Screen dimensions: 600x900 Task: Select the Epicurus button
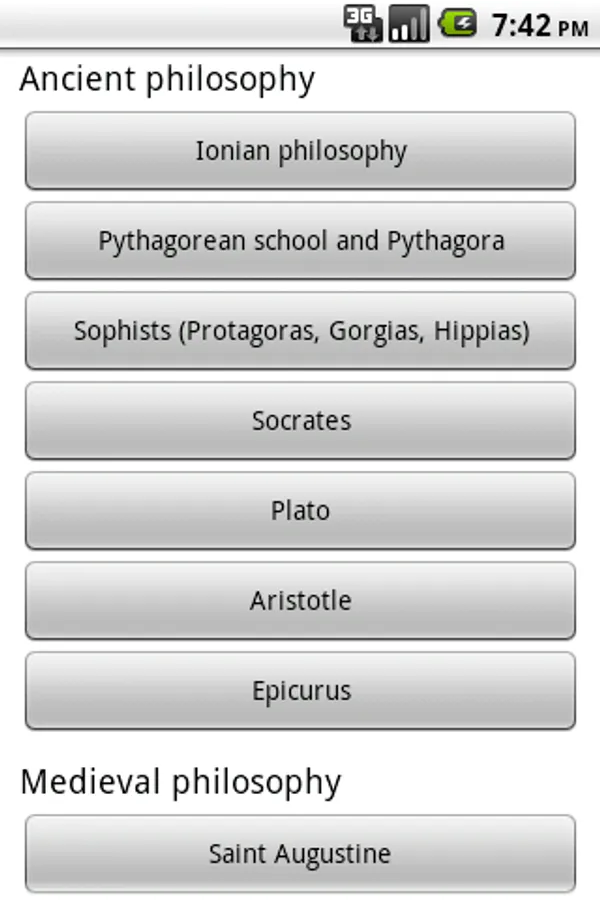(300, 691)
